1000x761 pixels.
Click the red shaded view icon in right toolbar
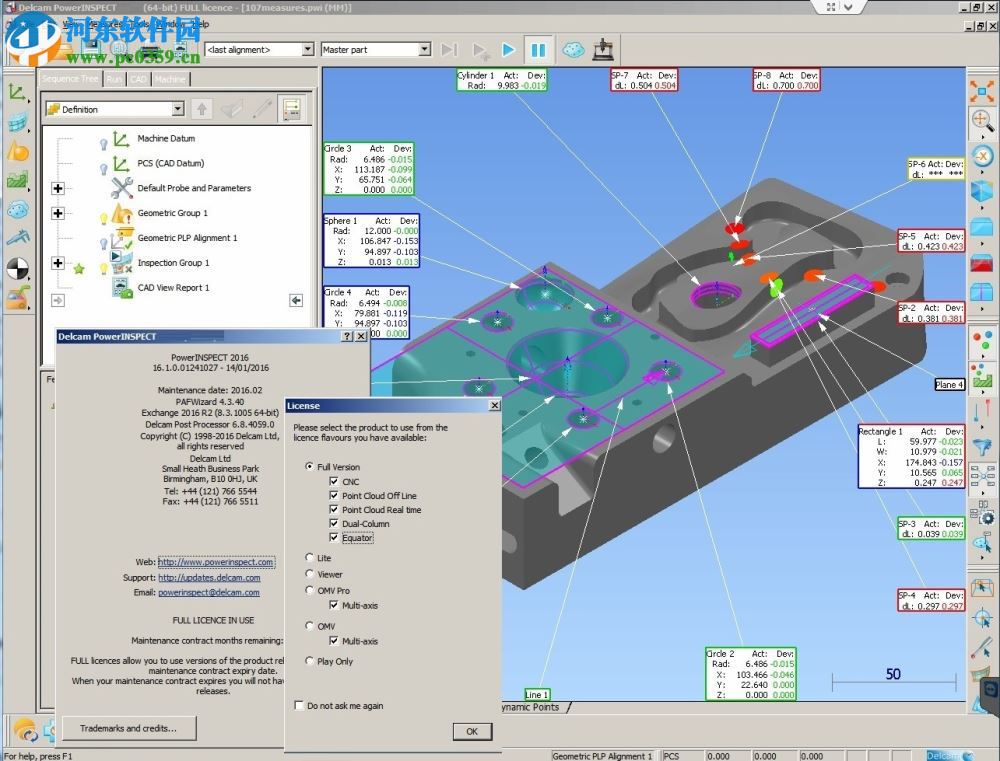982,262
